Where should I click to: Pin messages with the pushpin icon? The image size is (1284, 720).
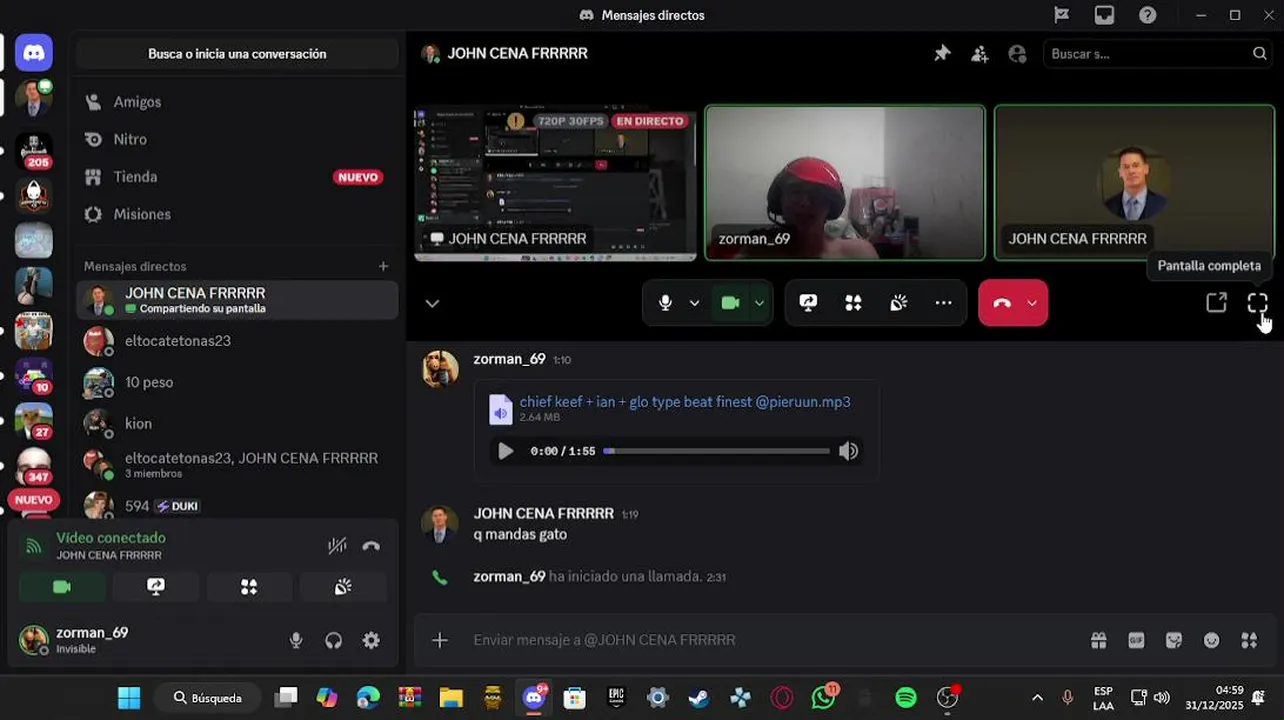942,54
